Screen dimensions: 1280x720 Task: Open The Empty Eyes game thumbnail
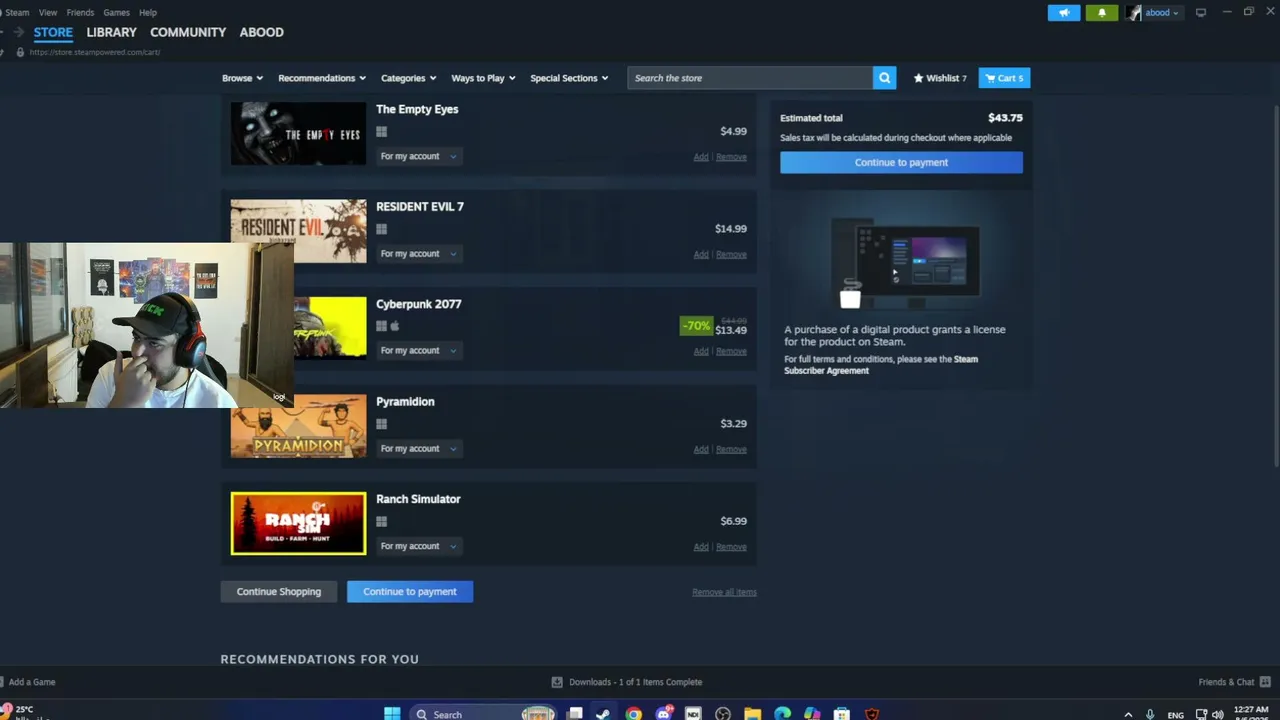298,133
